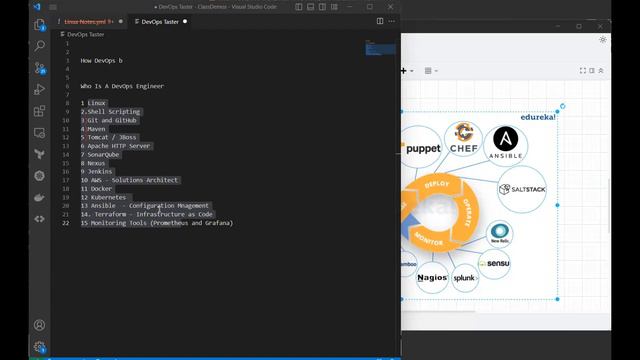The image size is (640, 360).
Task: Toggle the bottom panel layout icon
Action: pyautogui.click(x=311, y=7)
